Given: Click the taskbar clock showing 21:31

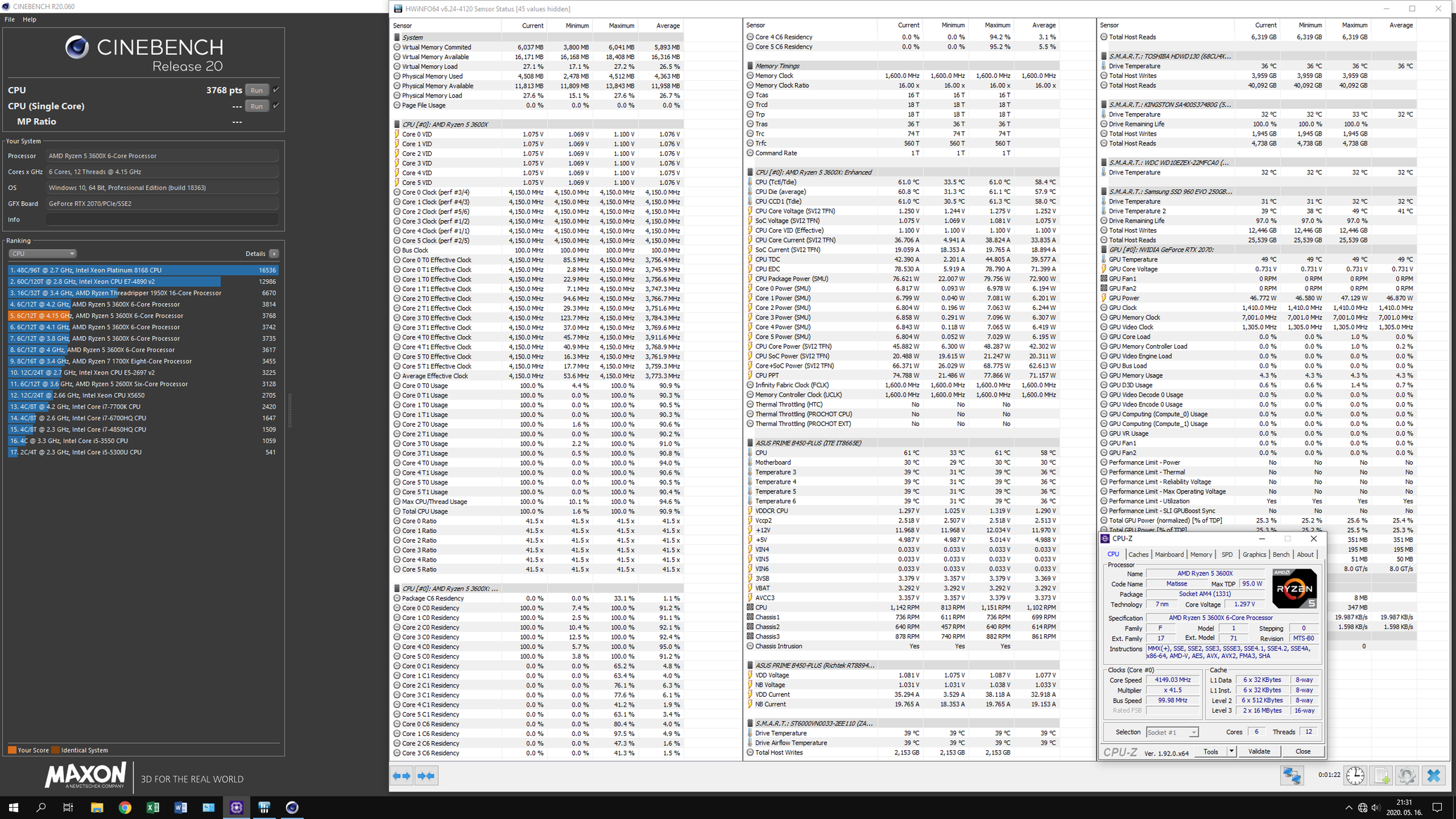Looking at the screenshot, I should tap(1403, 807).
